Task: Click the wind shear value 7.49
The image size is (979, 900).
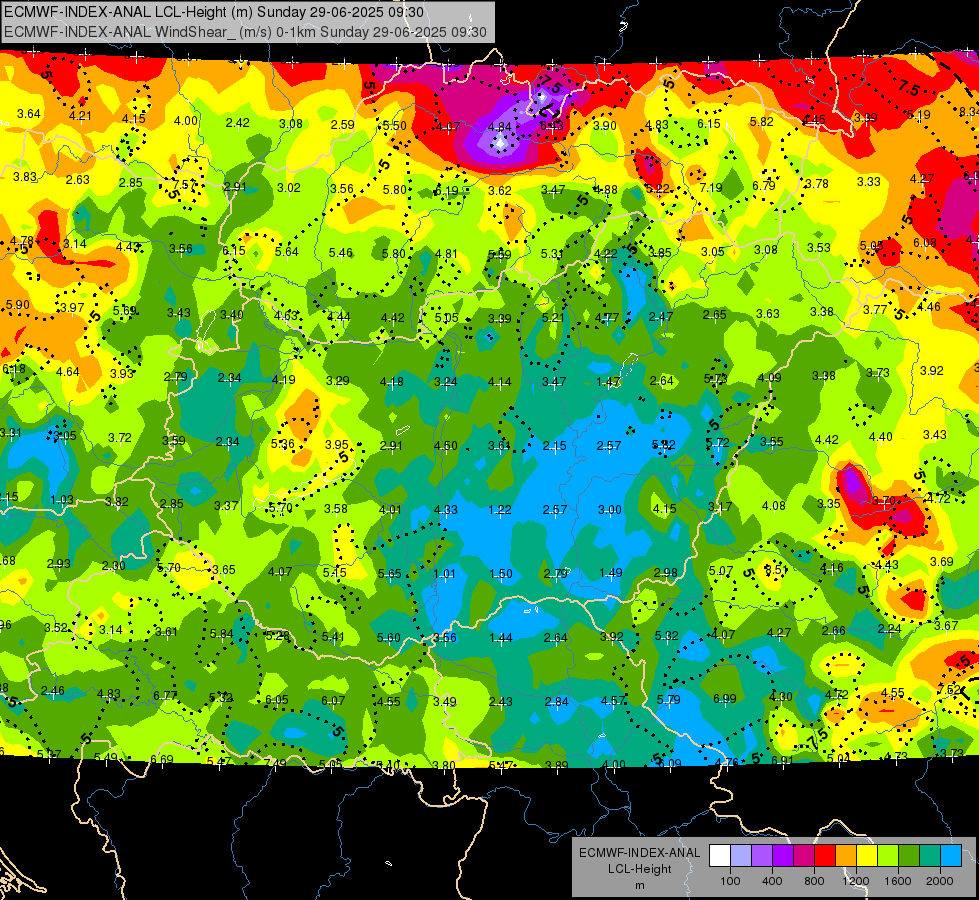Action: [x=275, y=763]
